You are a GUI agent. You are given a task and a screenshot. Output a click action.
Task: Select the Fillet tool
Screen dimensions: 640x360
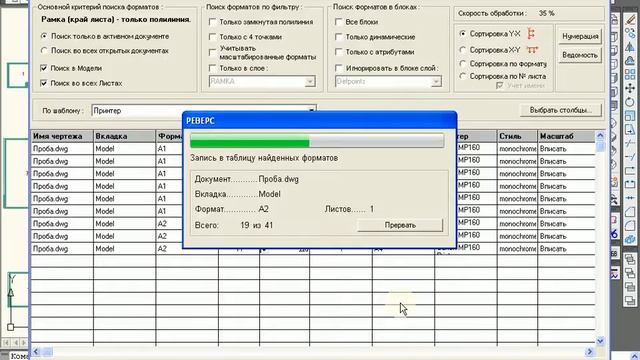point(630,225)
